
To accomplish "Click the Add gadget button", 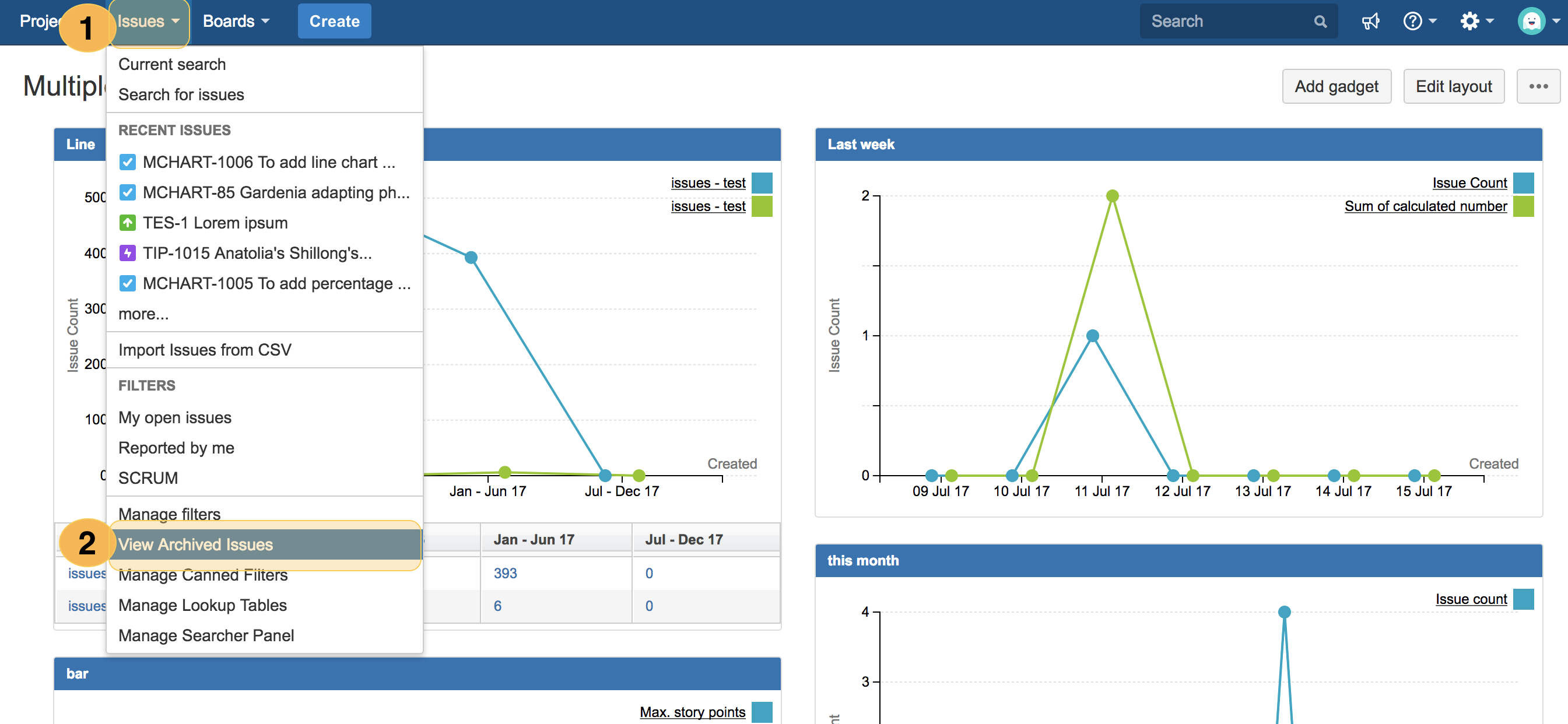I will (x=1335, y=86).
